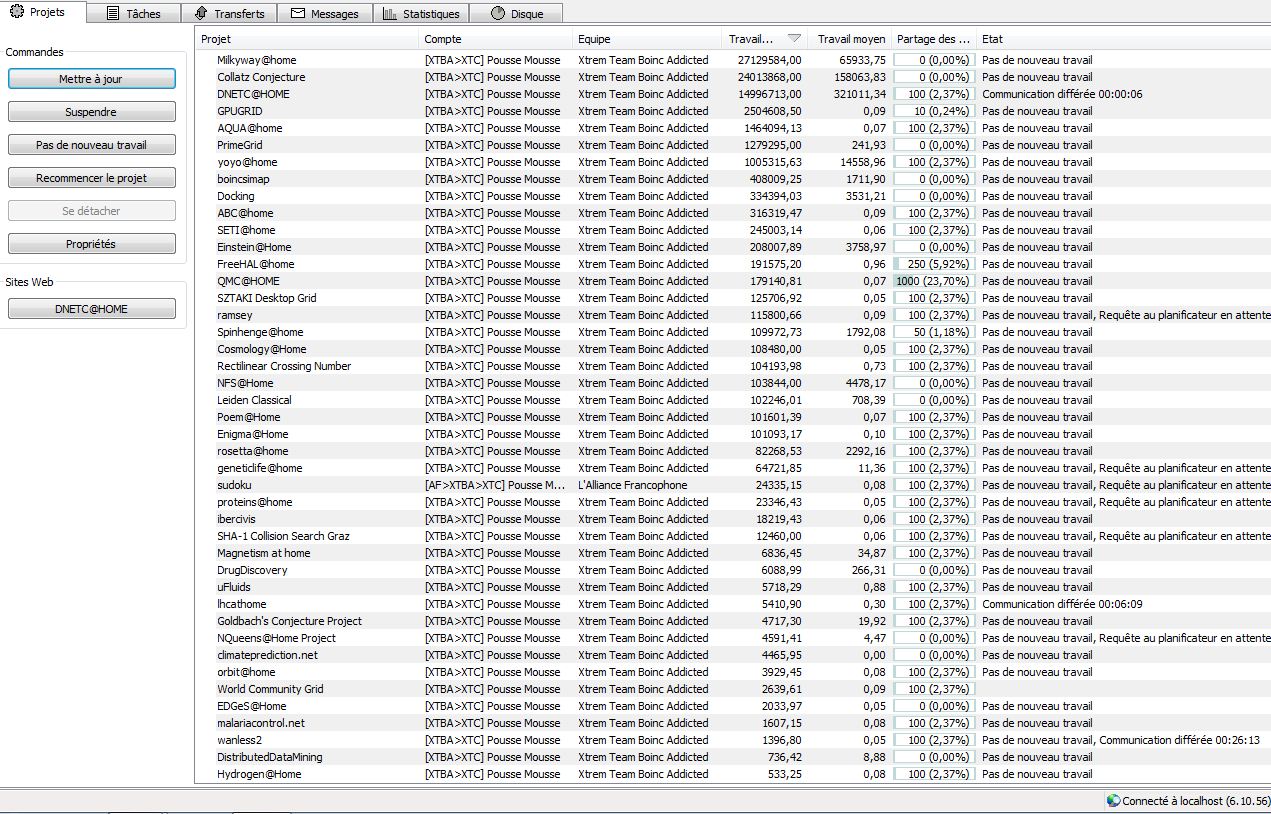Select the PrimeGrid project row

tap(733, 145)
